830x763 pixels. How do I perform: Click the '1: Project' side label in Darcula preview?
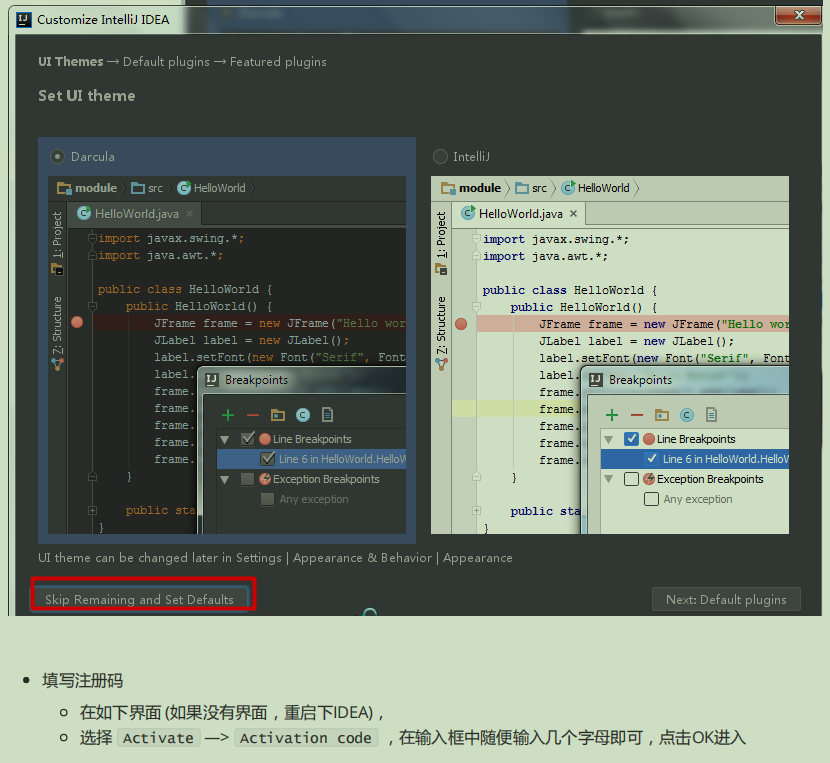tap(57, 235)
